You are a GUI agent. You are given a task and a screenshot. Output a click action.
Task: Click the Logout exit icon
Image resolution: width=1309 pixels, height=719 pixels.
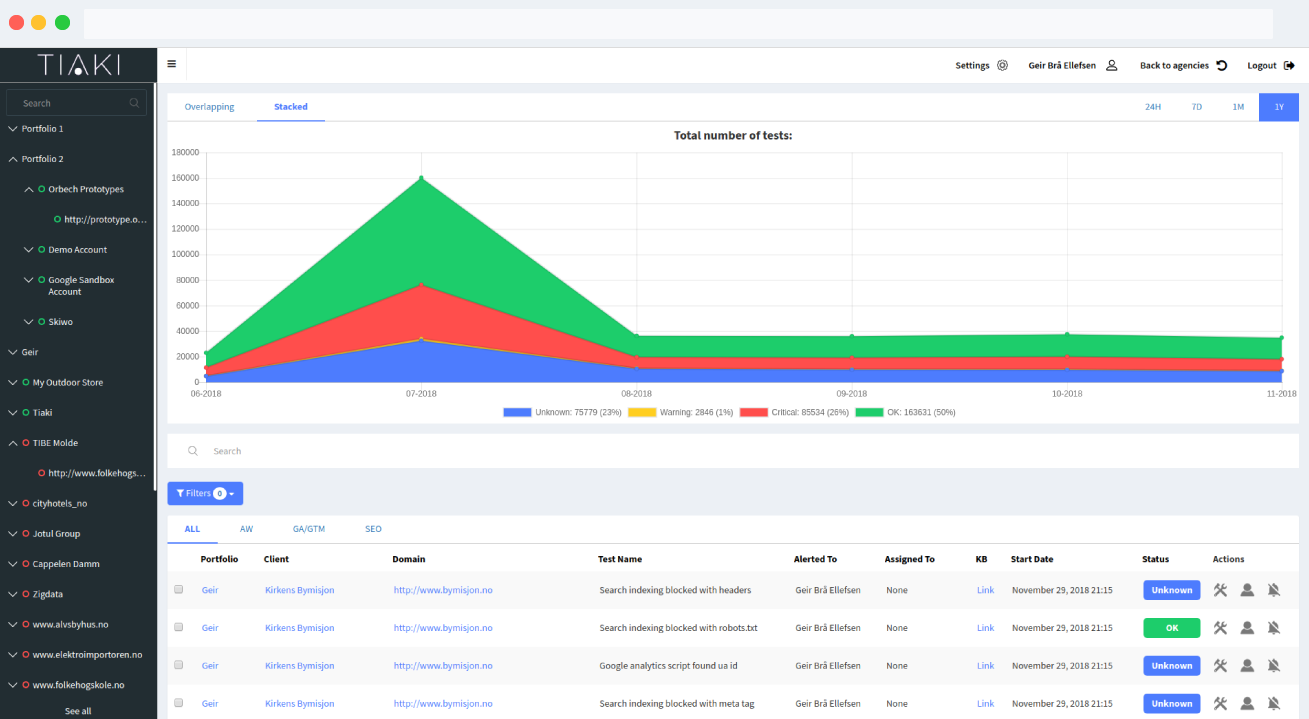pyautogui.click(x=1289, y=65)
